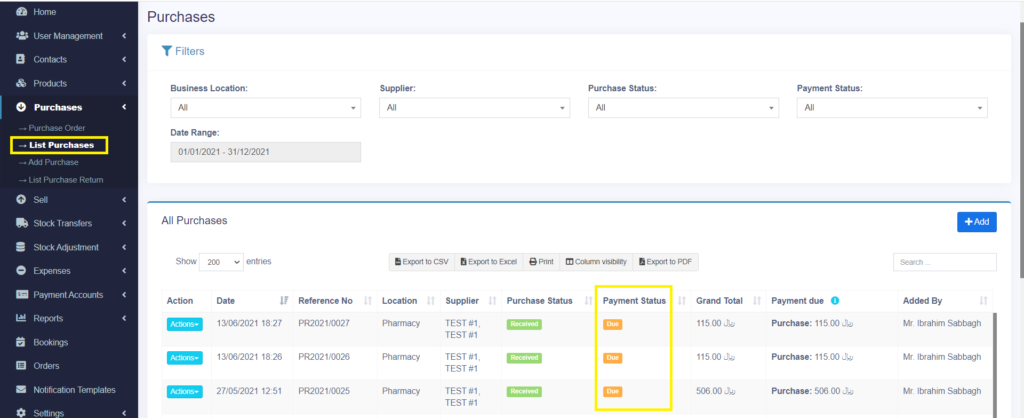Click the blue Add button
Viewport: 1024px width, 418px height.
click(976, 222)
